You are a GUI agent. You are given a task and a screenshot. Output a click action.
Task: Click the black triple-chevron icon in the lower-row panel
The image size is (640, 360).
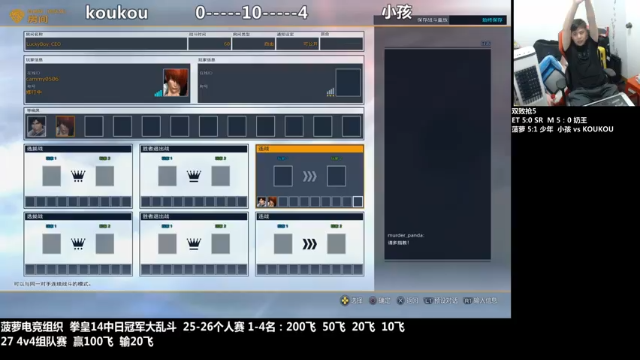(x=309, y=244)
